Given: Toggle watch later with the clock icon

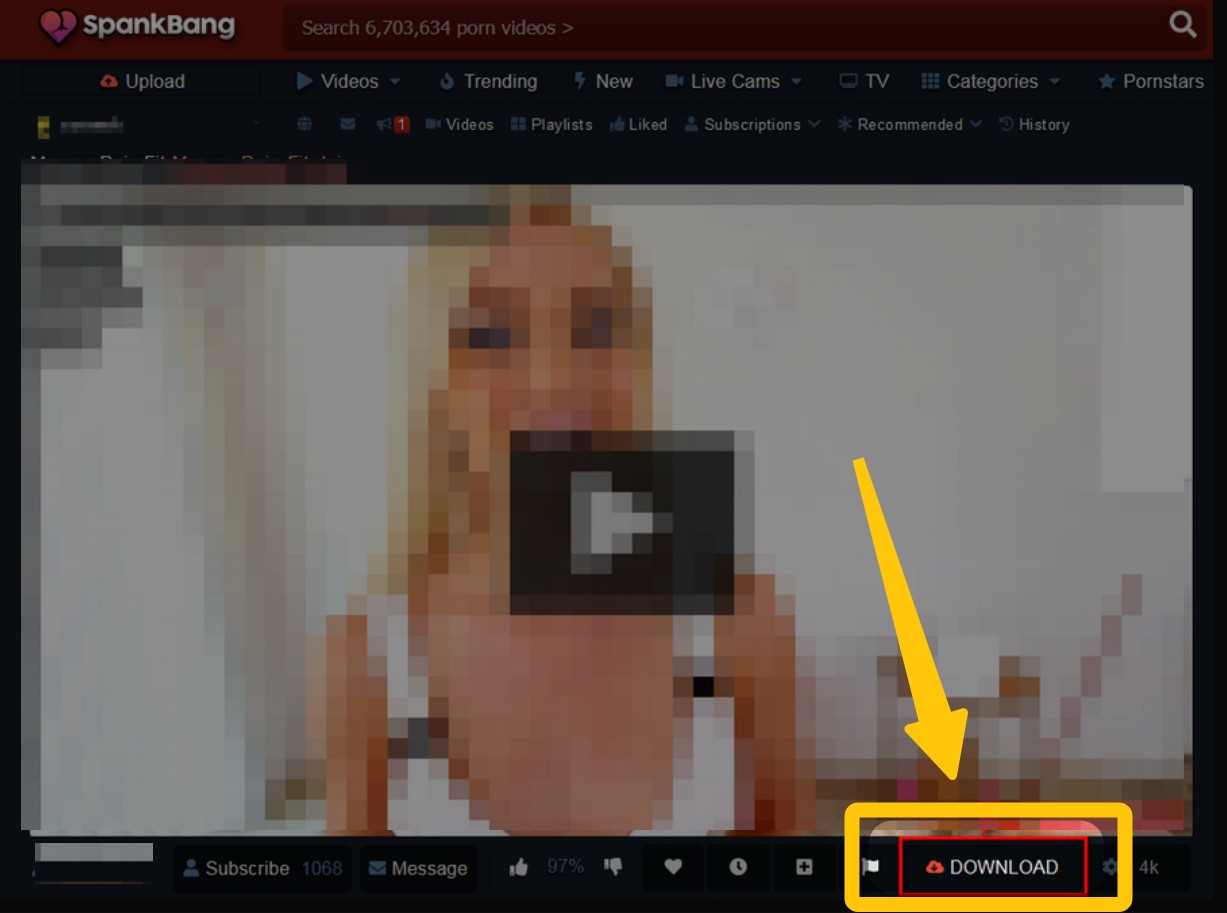Looking at the screenshot, I should 738,867.
